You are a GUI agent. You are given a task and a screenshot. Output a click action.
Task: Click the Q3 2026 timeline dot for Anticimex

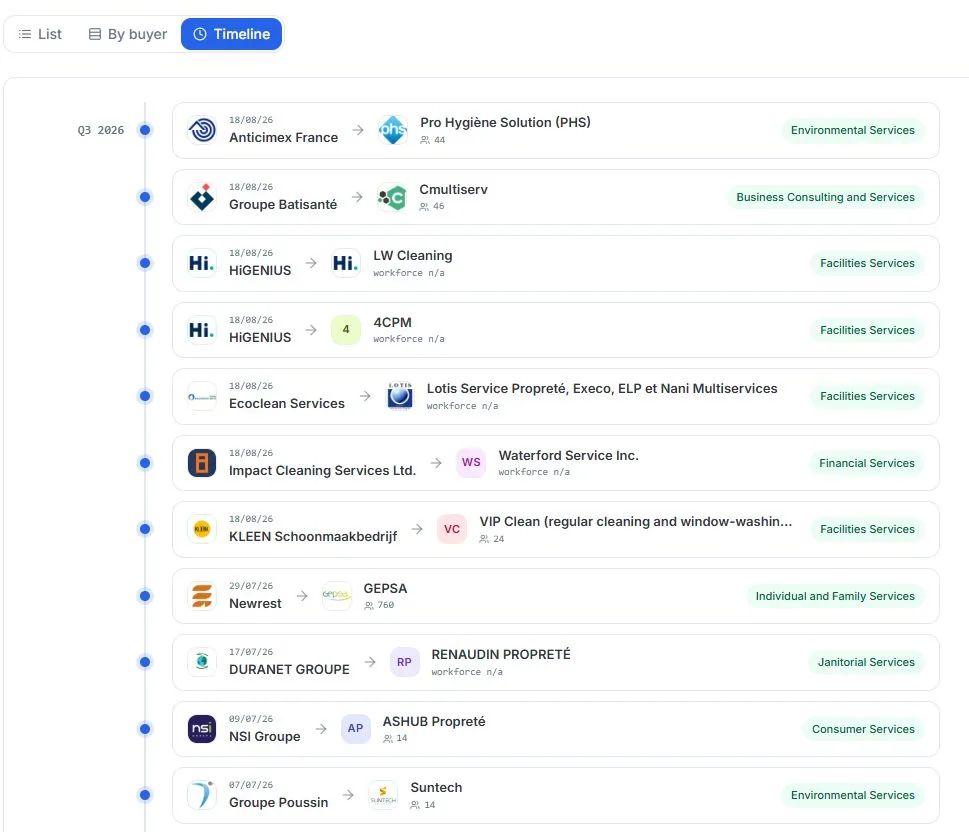click(145, 130)
